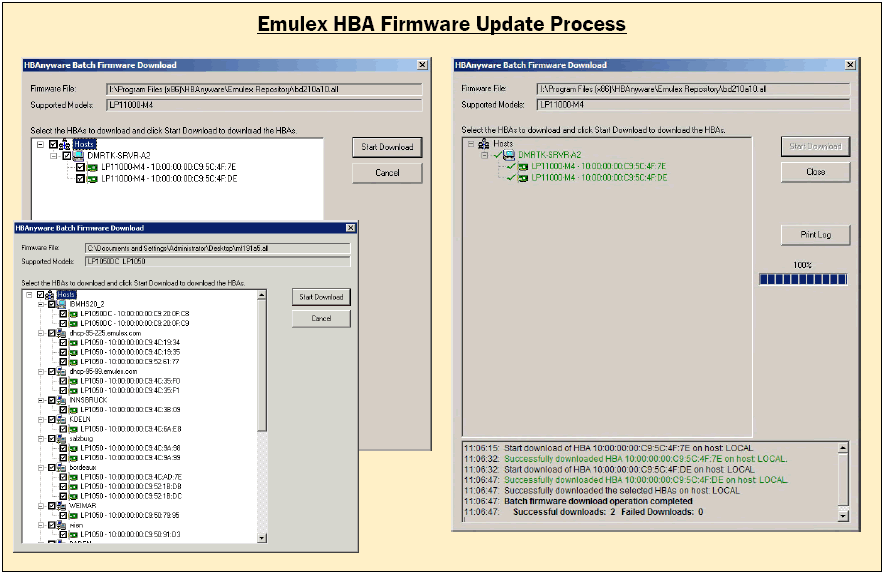Click HBA card icon for address ending C9:4C:6A:E8
Image resolution: width=884 pixels, height=573 pixels.
coord(73,429)
